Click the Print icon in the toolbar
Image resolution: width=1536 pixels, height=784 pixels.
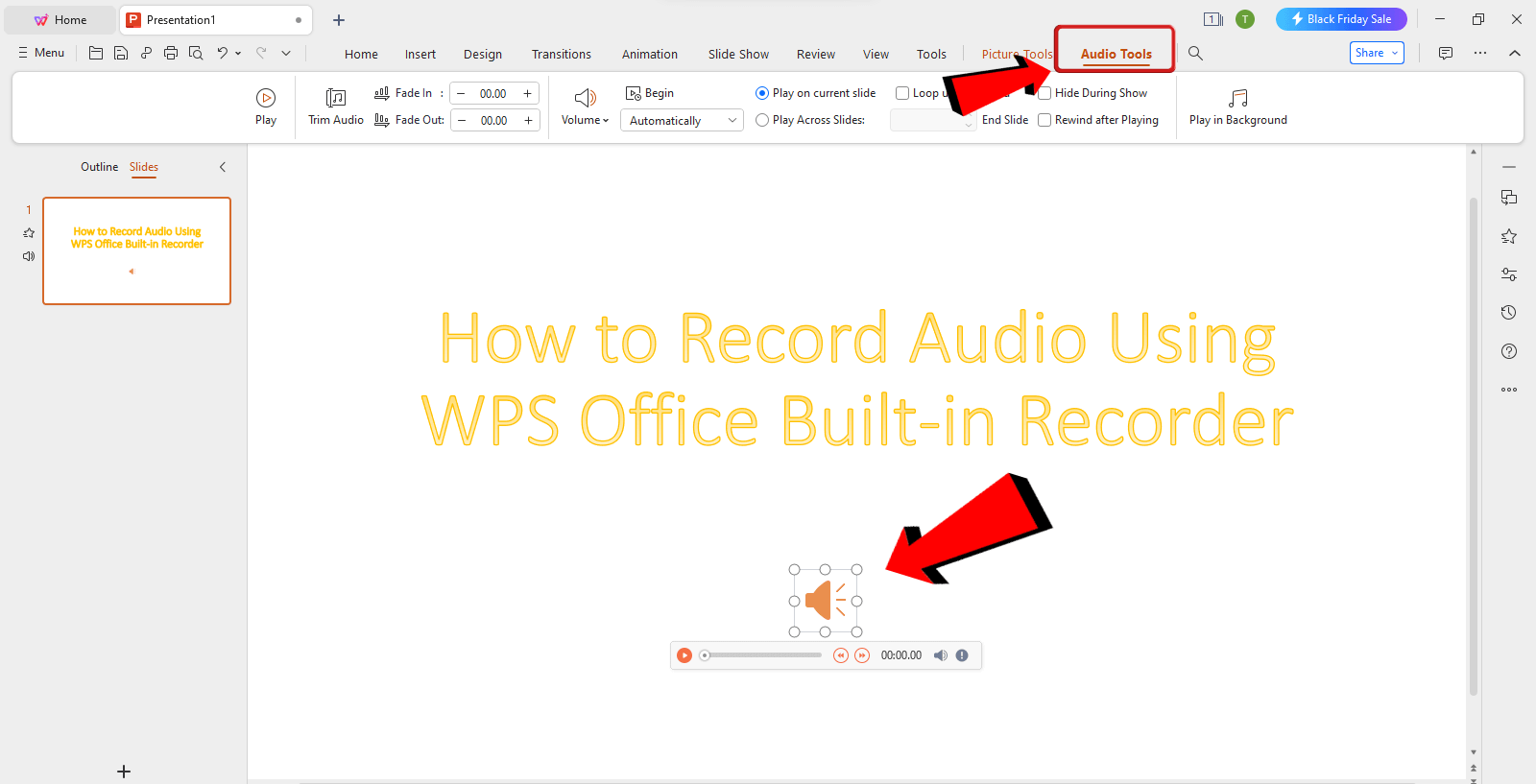click(171, 53)
